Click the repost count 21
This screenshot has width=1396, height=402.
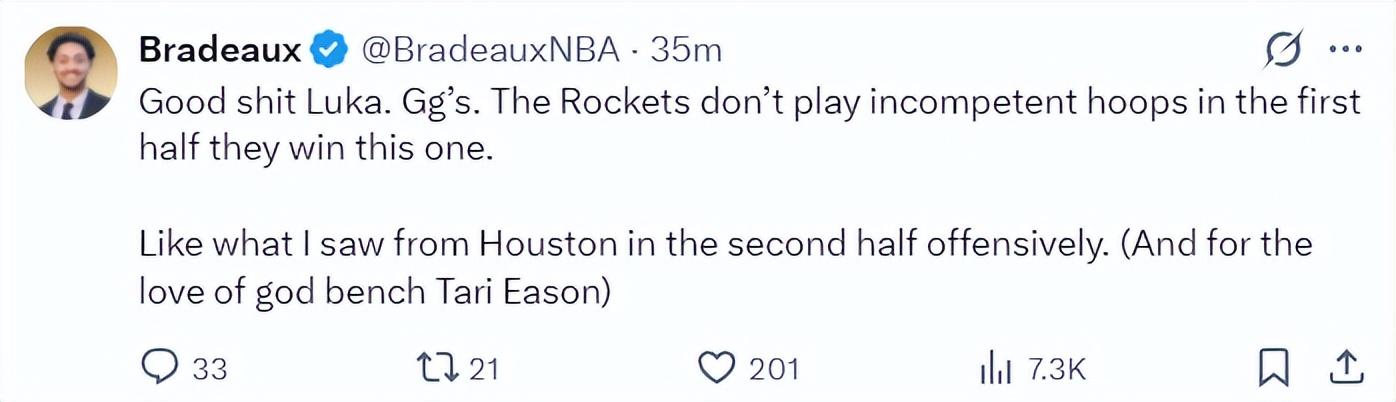(484, 369)
